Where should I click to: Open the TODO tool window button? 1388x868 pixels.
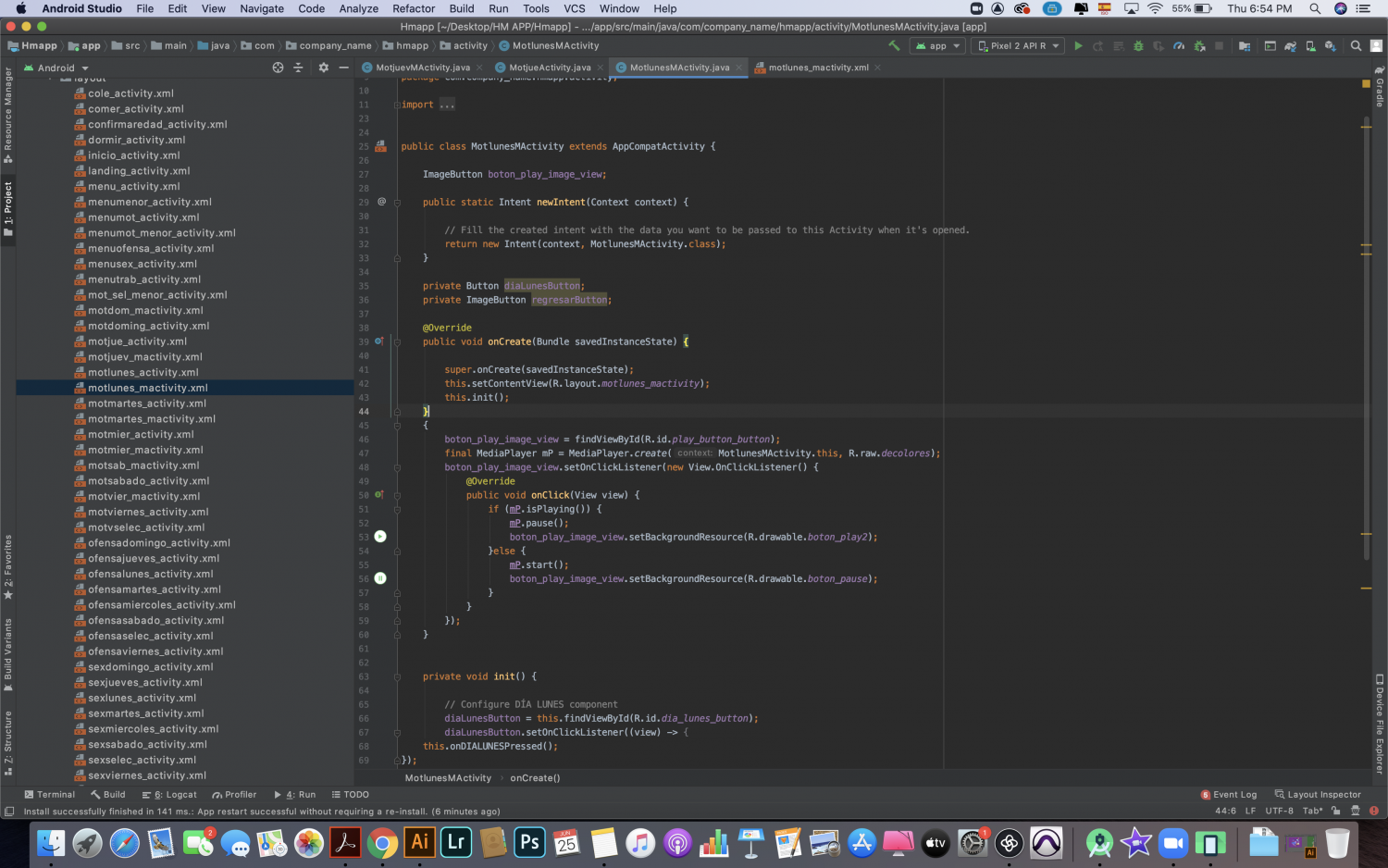click(x=350, y=794)
